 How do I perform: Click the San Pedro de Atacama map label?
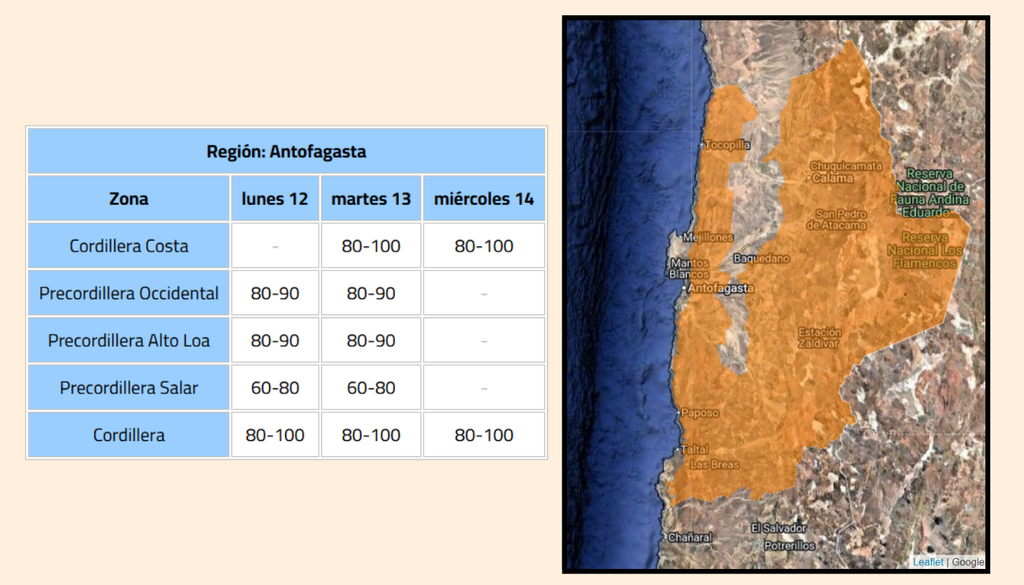click(x=837, y=219)
